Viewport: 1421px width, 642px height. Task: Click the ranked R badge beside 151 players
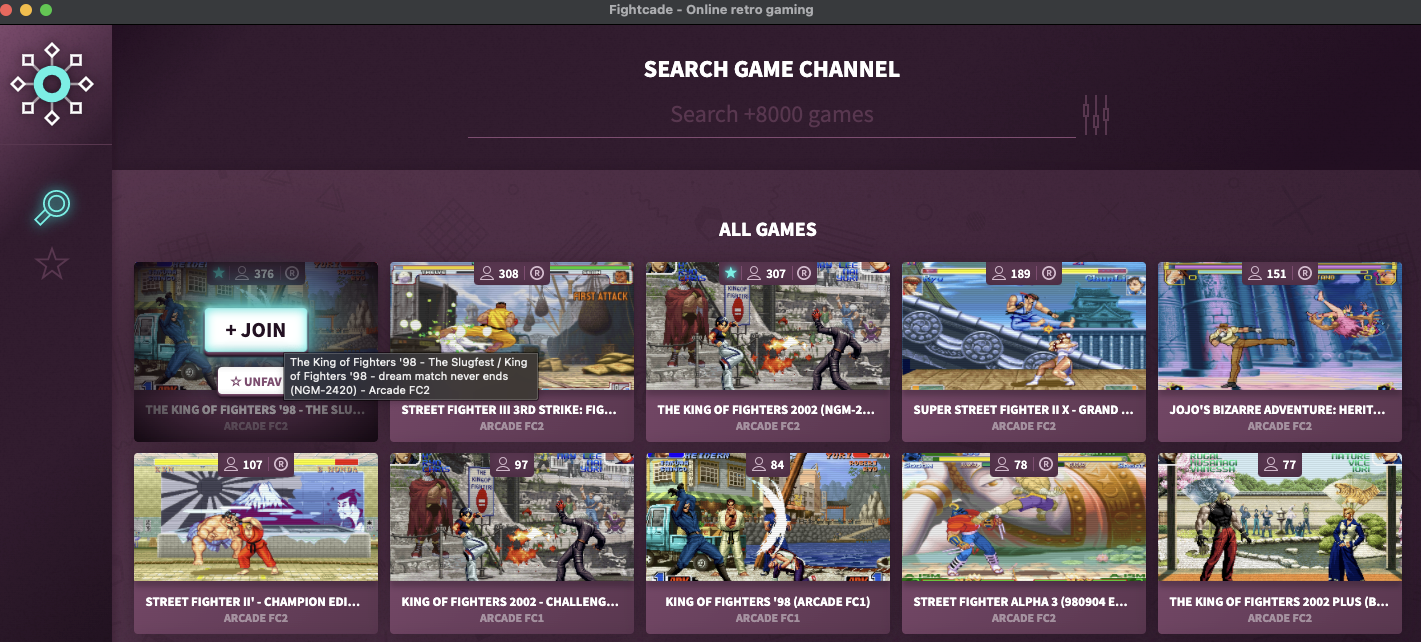tap(1305, 273)
